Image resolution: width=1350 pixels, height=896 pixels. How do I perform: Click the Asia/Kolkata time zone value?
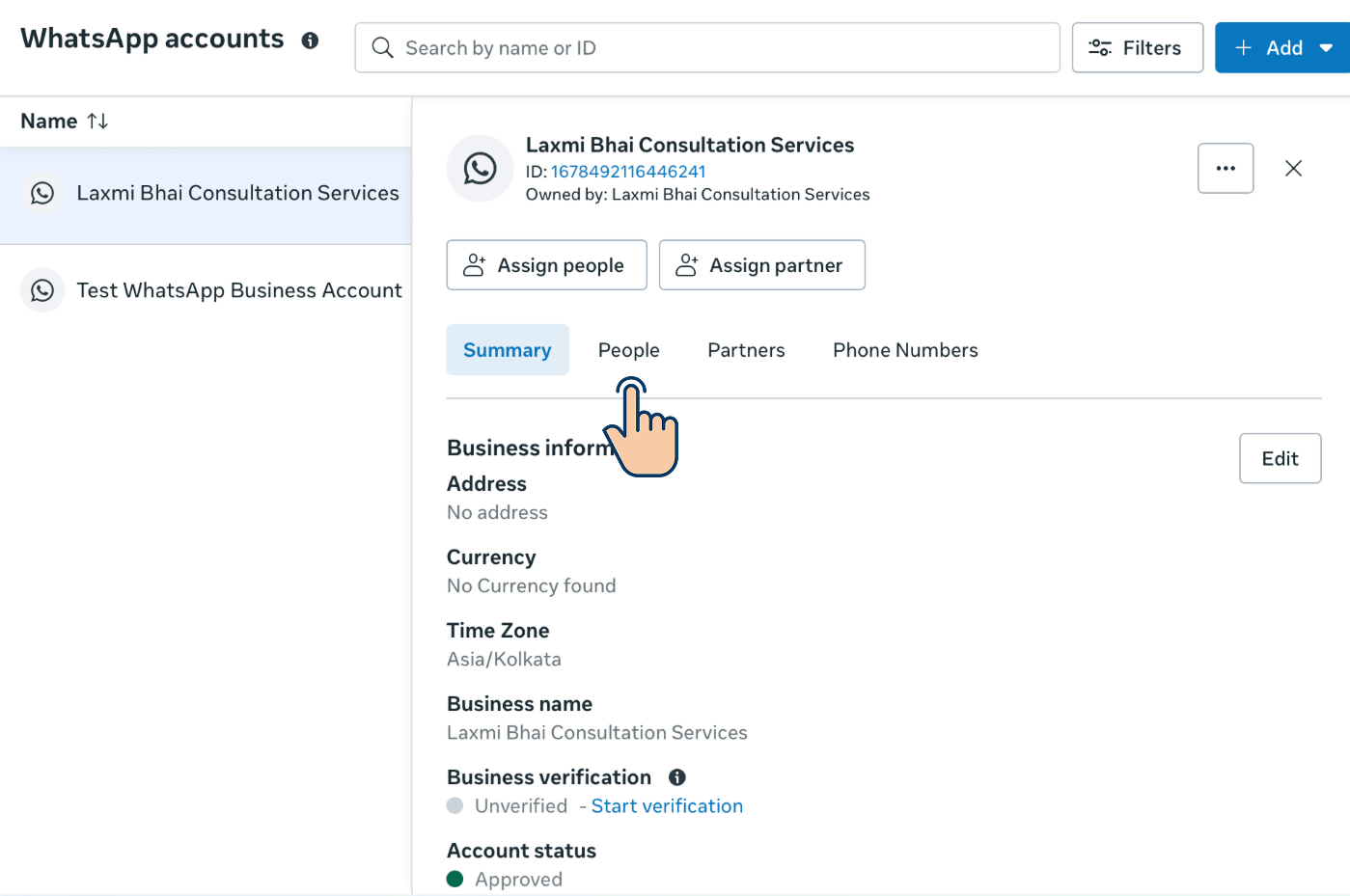(504, 660)
